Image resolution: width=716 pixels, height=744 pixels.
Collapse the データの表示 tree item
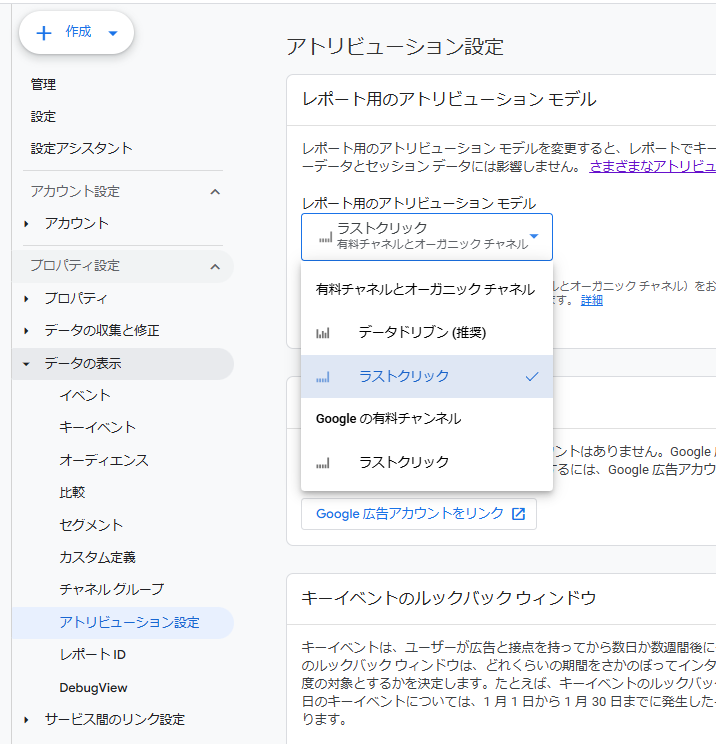pos(27,364)
